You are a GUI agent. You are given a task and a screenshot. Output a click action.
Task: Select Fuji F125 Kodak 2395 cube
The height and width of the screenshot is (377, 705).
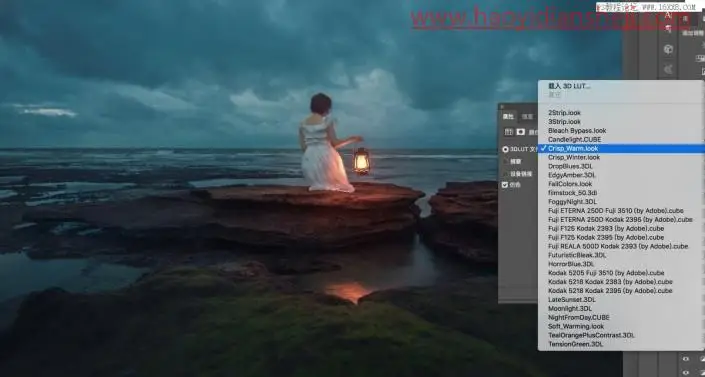606,238
